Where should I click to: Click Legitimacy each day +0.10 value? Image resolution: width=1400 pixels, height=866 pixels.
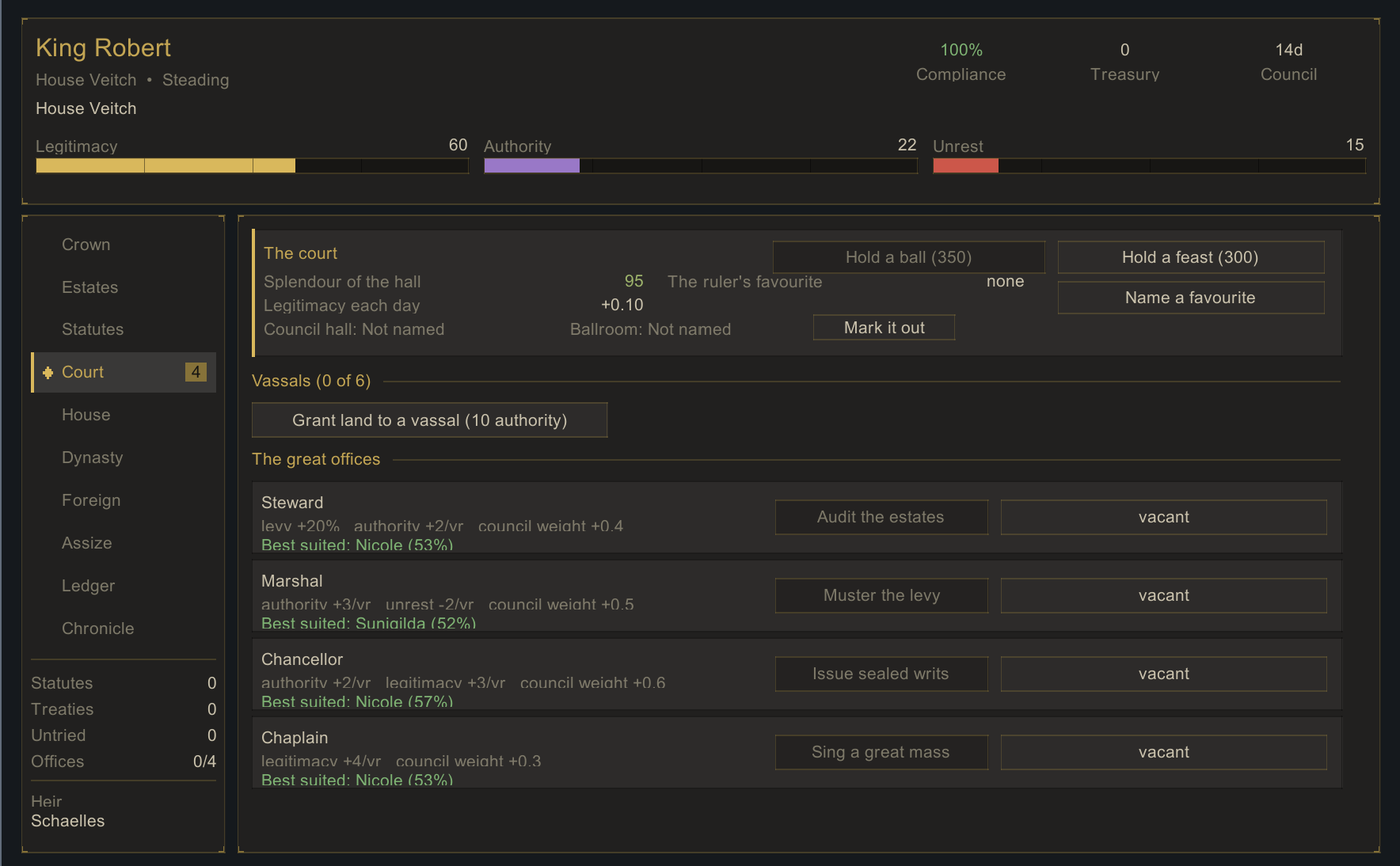click(622, 305)
